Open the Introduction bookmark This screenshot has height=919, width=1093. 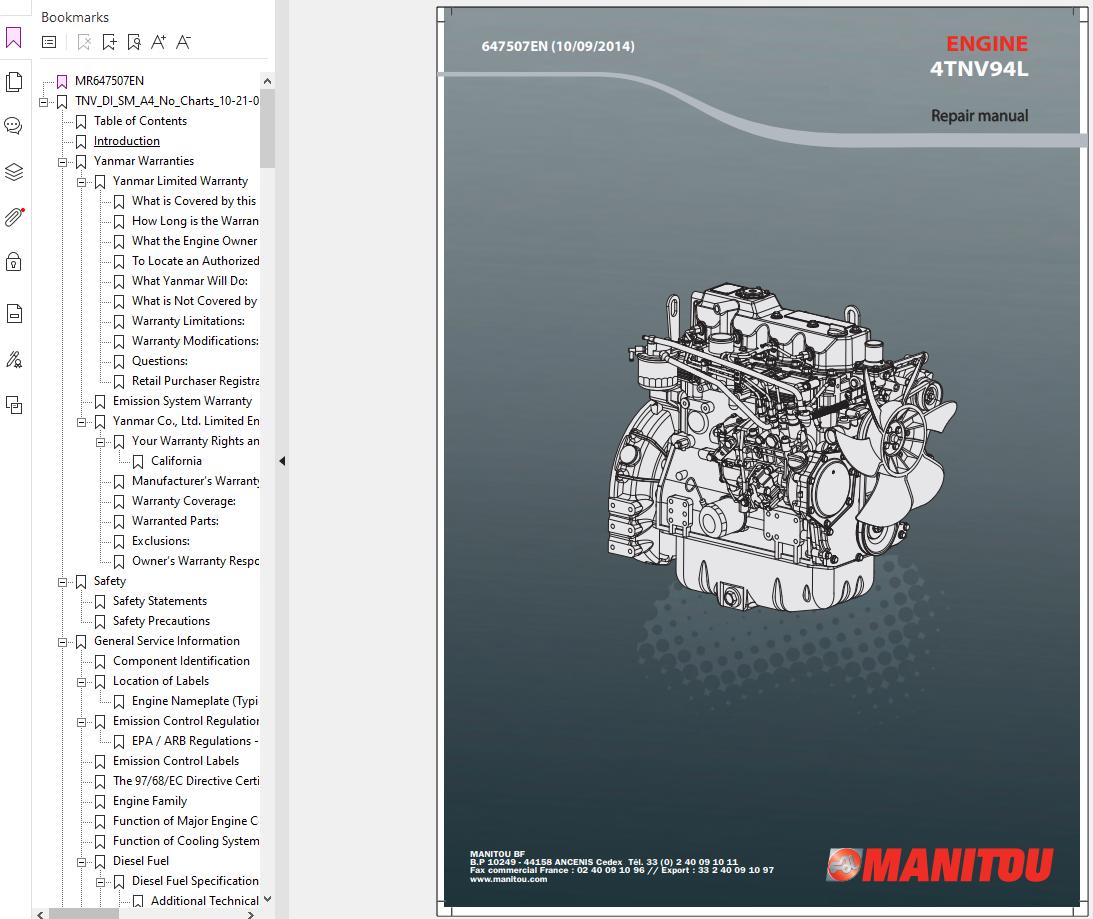pos(127,141)
